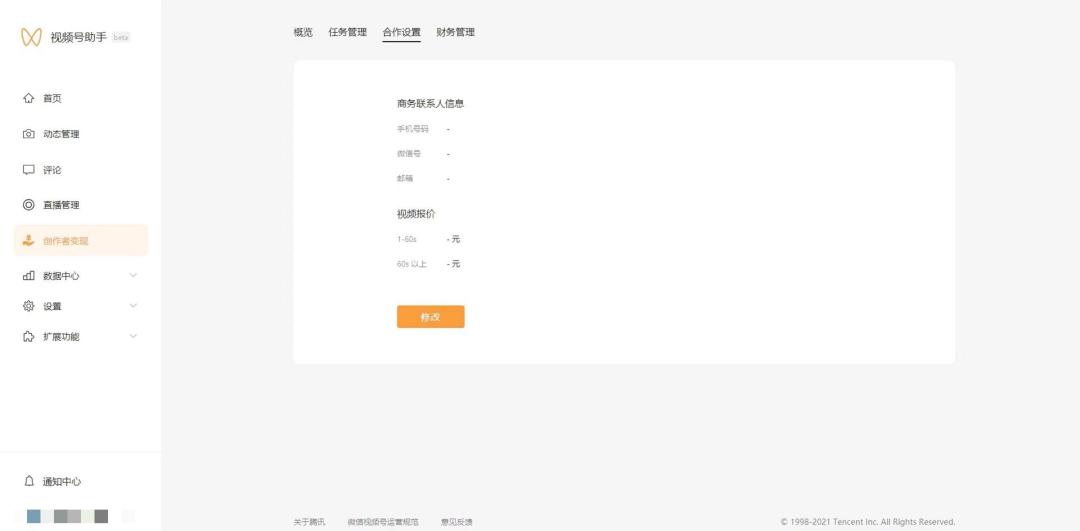Expand the 设置 chevron
Viewport: 1080px width, 531px height.
[x=133, y=306]
